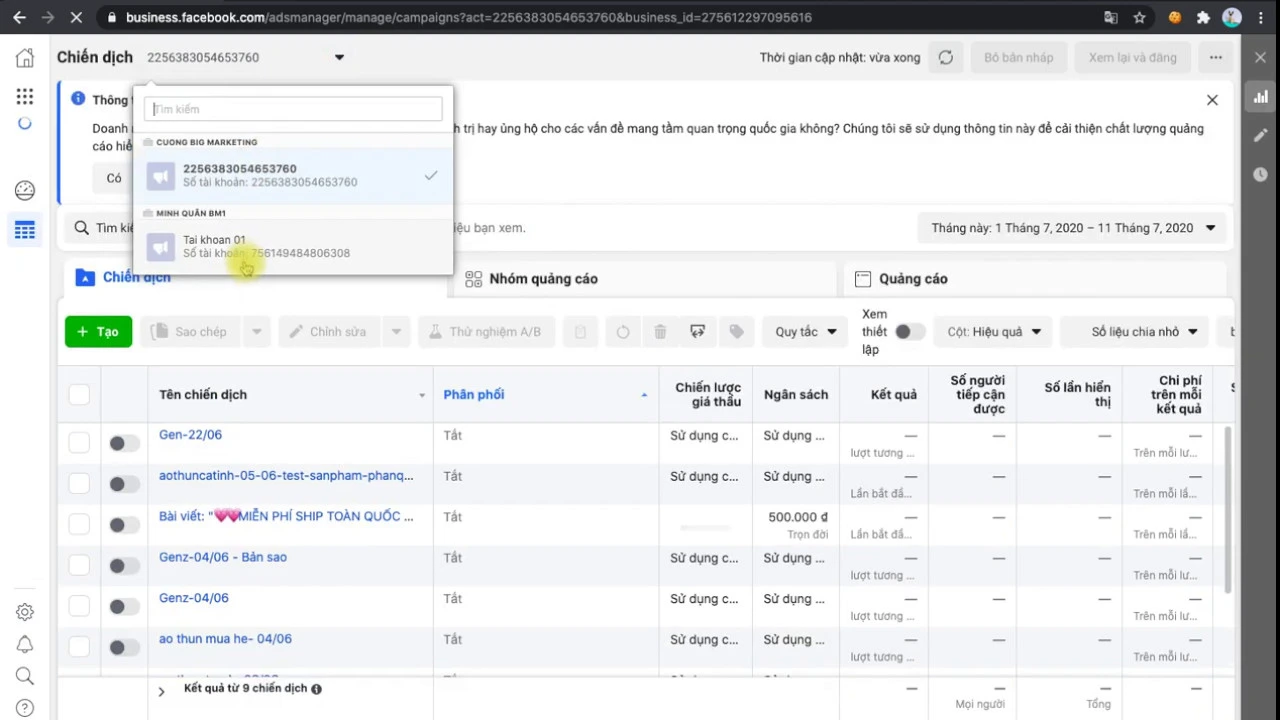Open settings gear in left sidebar
This screenshot has height=720, width=1280.
[25, 612]
